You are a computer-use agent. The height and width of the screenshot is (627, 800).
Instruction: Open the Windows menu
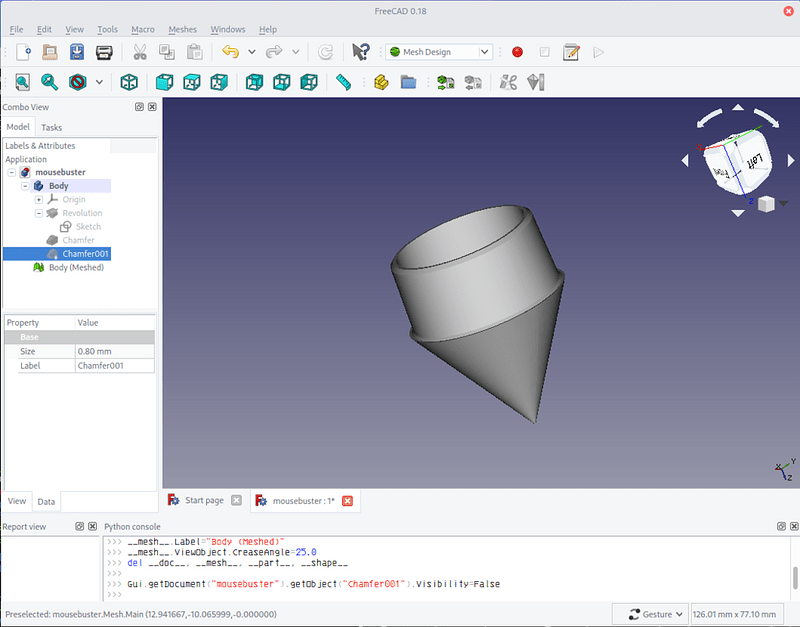coord(228,30)
